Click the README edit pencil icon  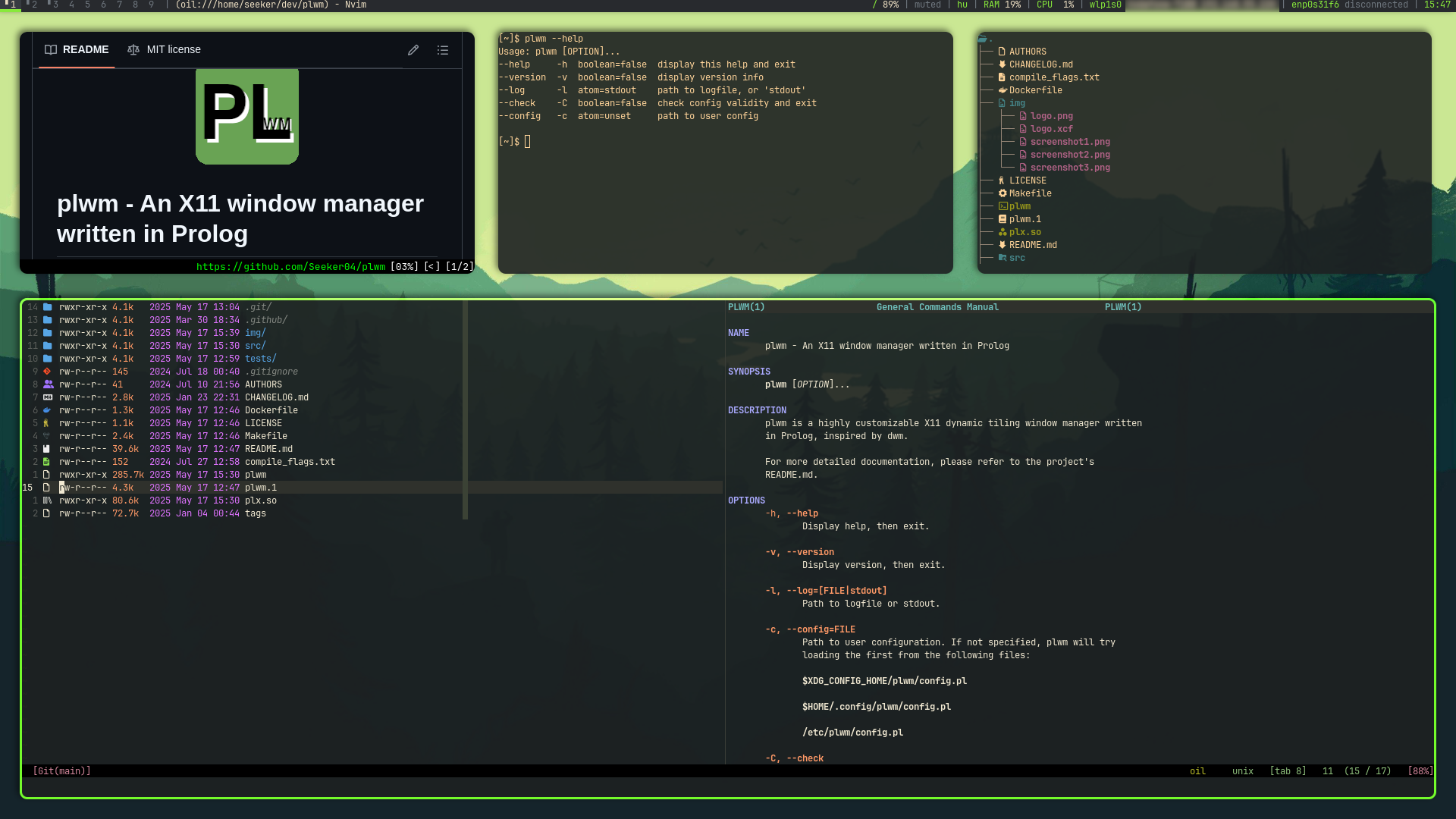[x=413, y=50]
